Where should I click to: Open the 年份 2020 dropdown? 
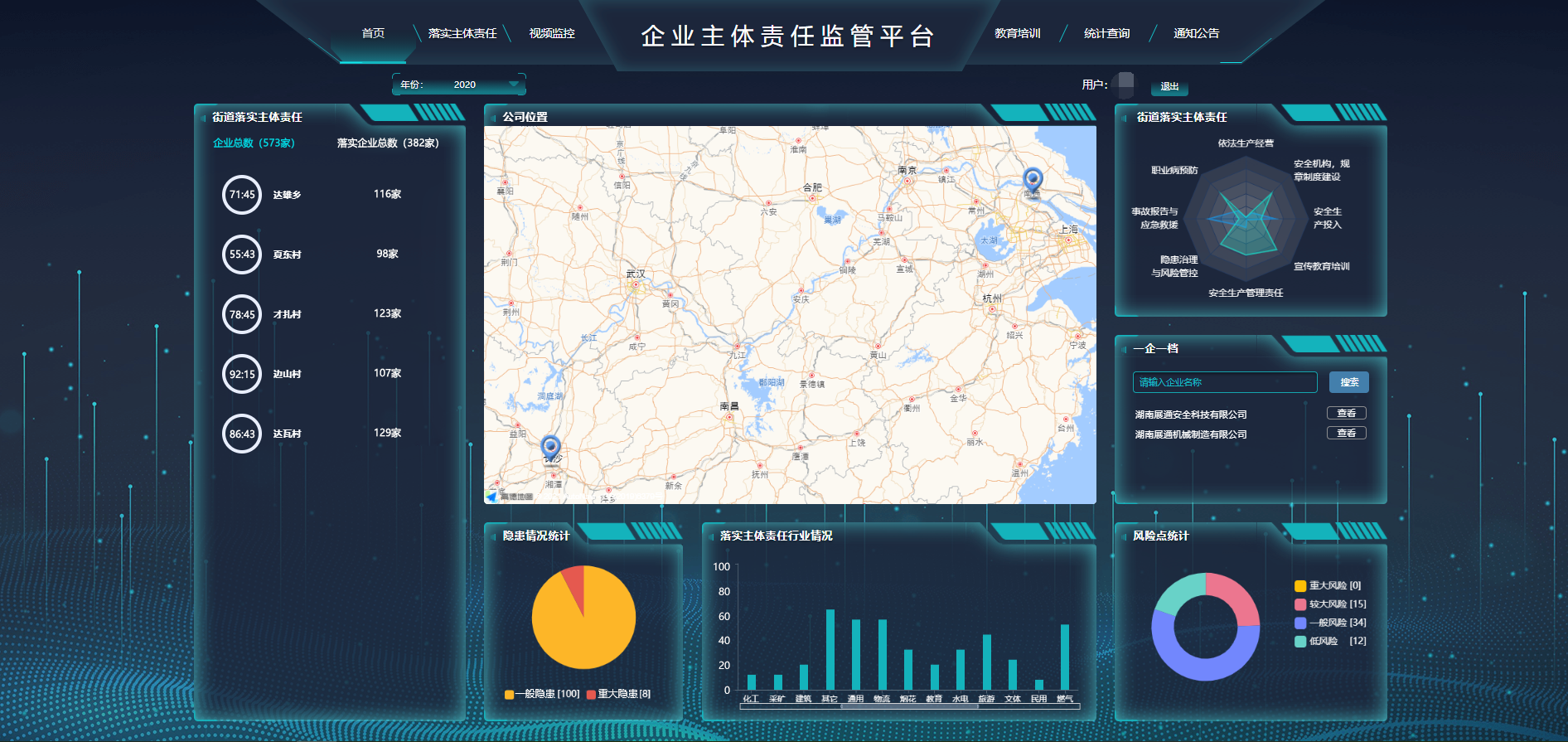459,85
